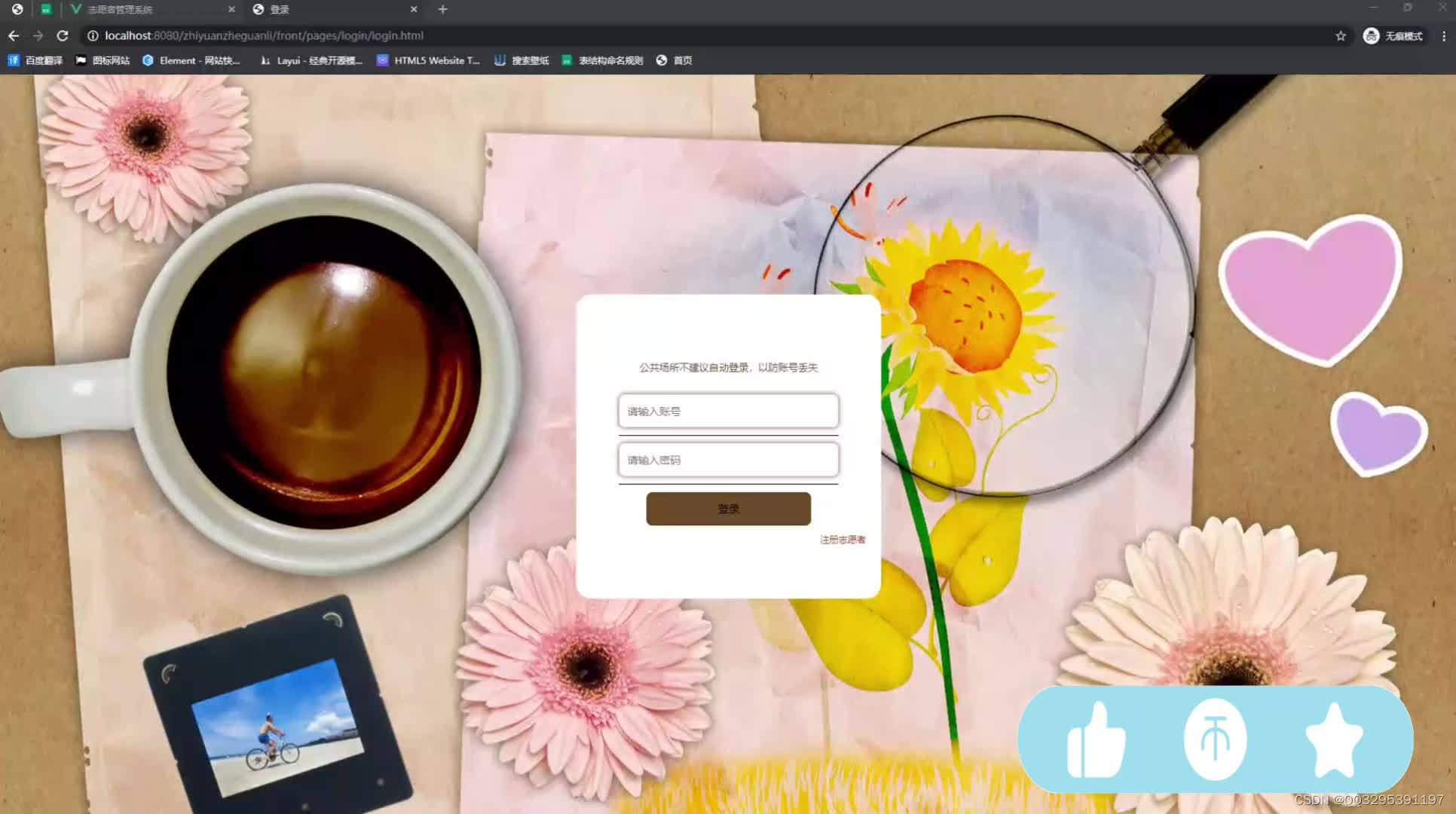Click the thumbs-up like icon

[x=1097, y=740]
